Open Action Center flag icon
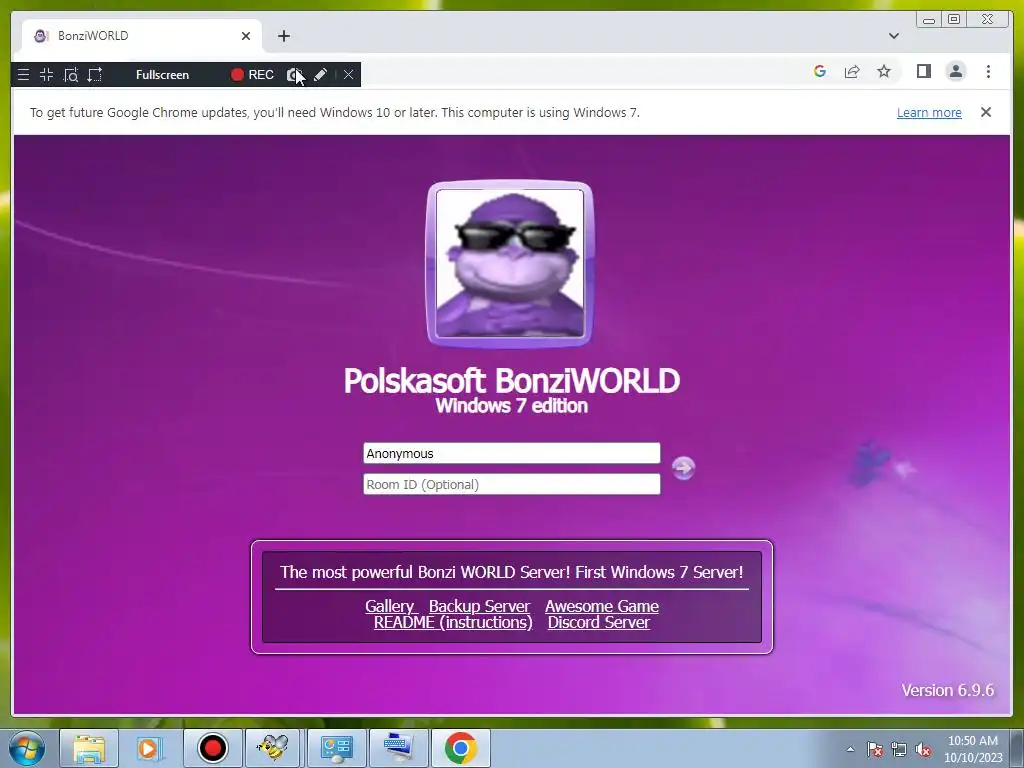This screenshot has width=1024, height=768. (874, 750)
